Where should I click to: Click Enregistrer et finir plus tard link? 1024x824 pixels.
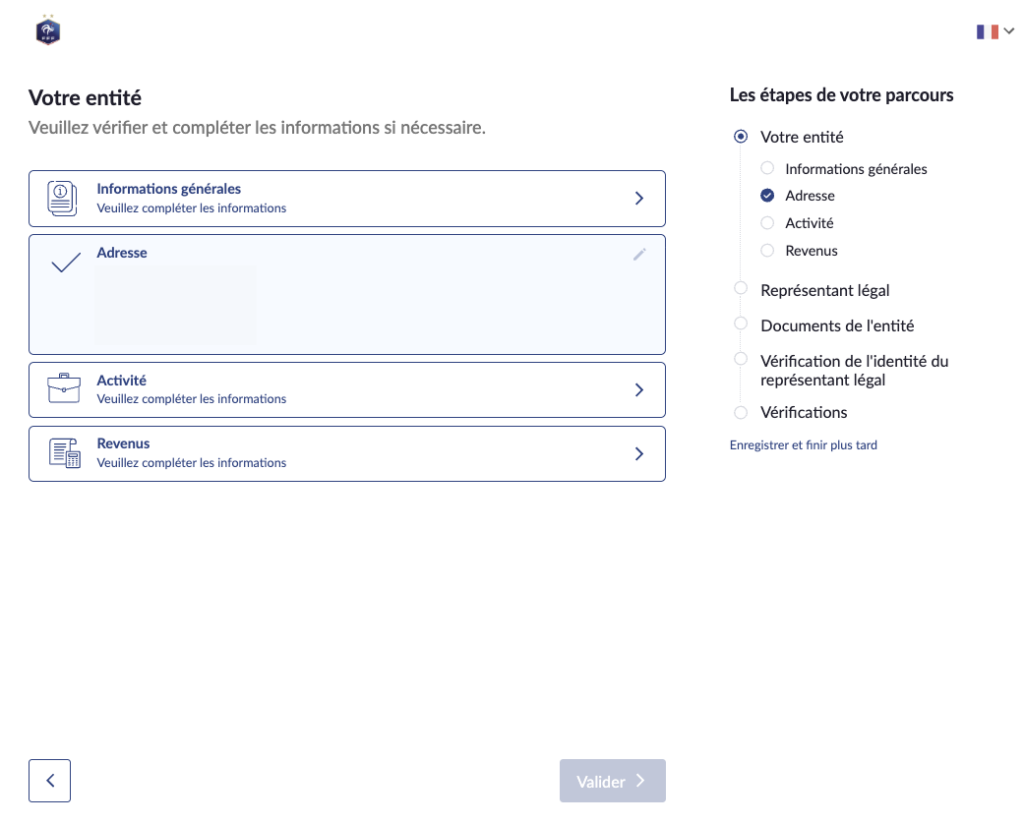(x=803, y=445)
